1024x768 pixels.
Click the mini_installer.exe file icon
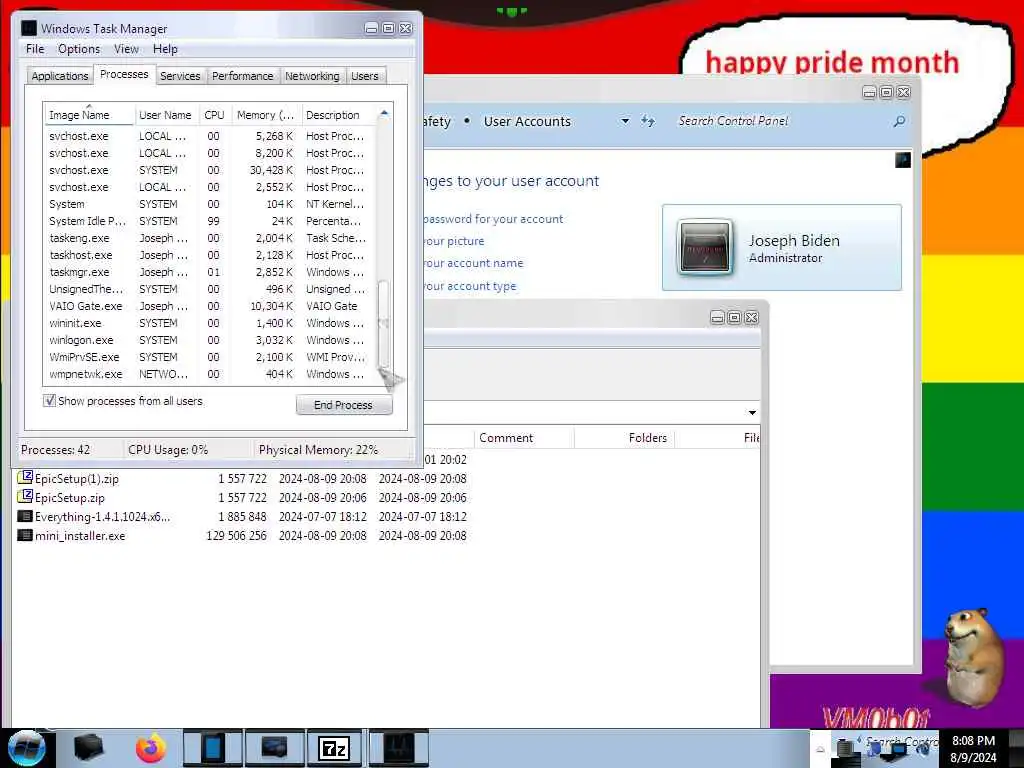[x=25, y=536]
